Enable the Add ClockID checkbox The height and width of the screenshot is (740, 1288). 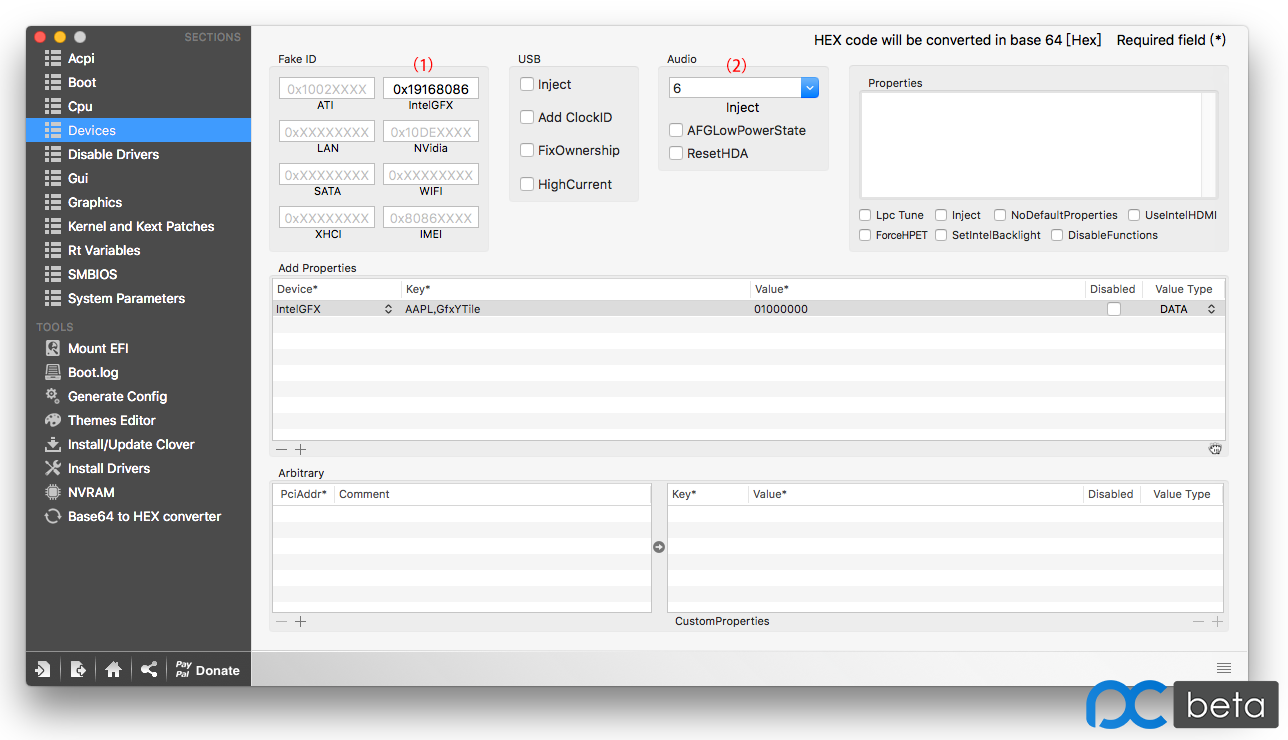pos(527,117)
